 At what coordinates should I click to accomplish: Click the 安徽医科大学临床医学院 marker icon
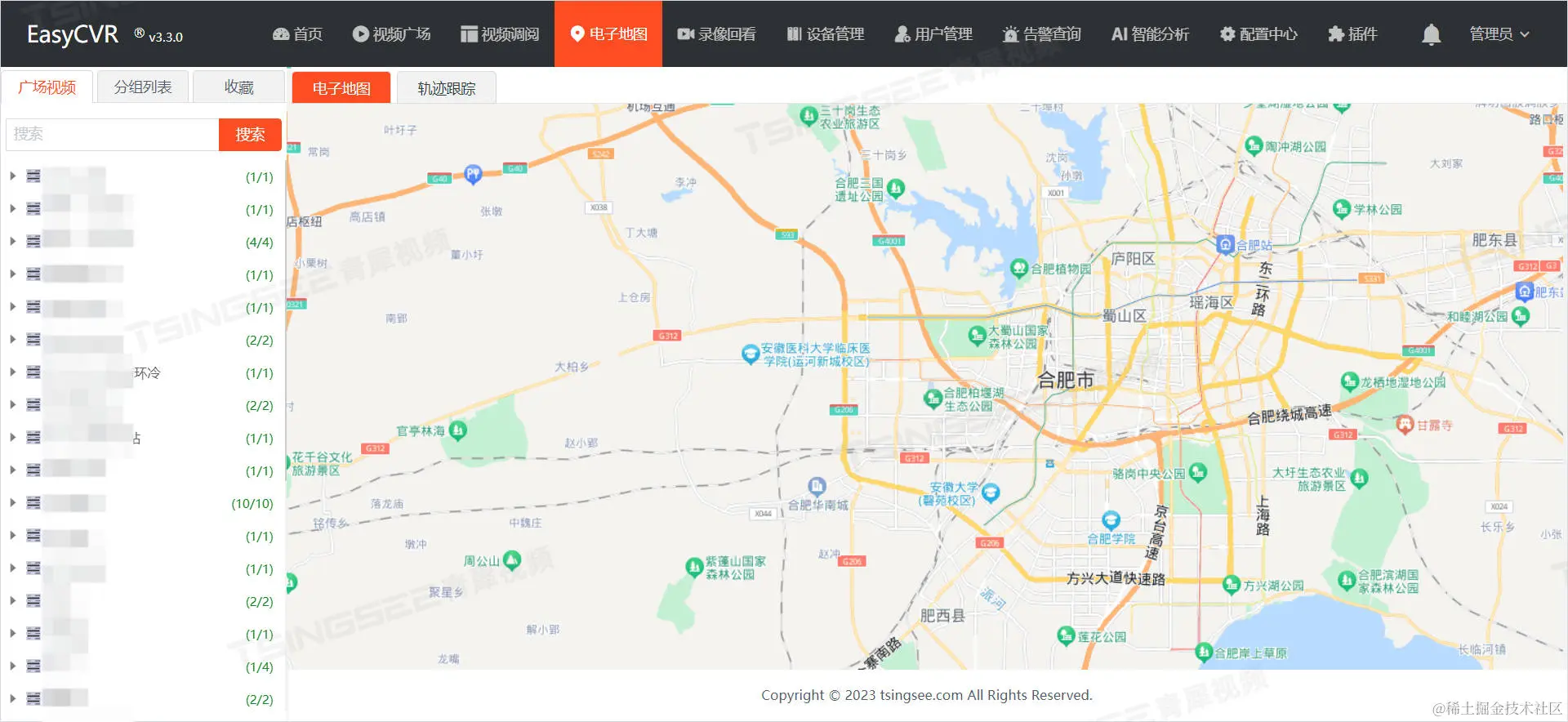(x=751, y=354)
